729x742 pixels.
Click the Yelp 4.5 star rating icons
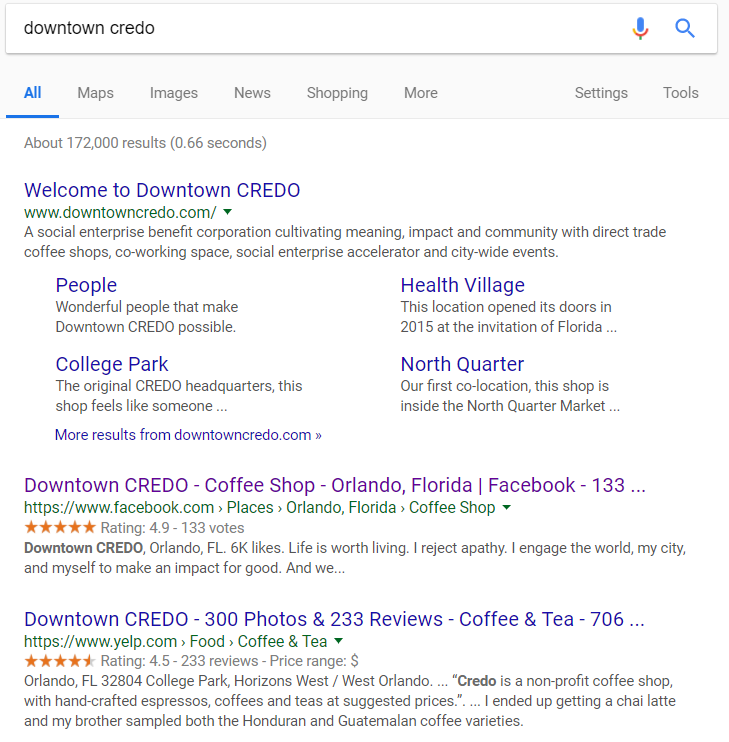(x=60, y=661)
